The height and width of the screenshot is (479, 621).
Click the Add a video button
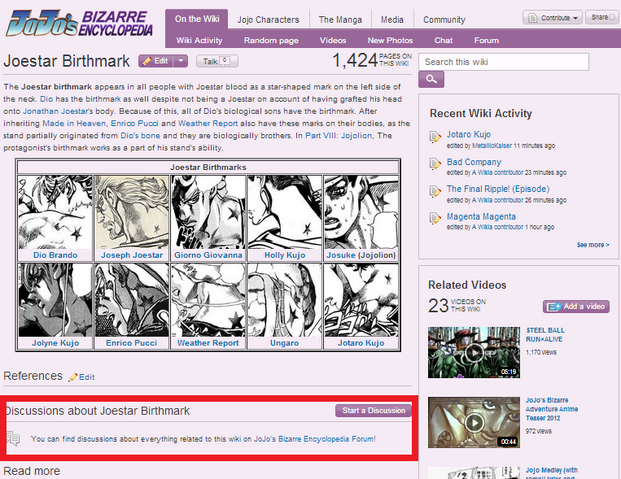[x=576, y=306]
